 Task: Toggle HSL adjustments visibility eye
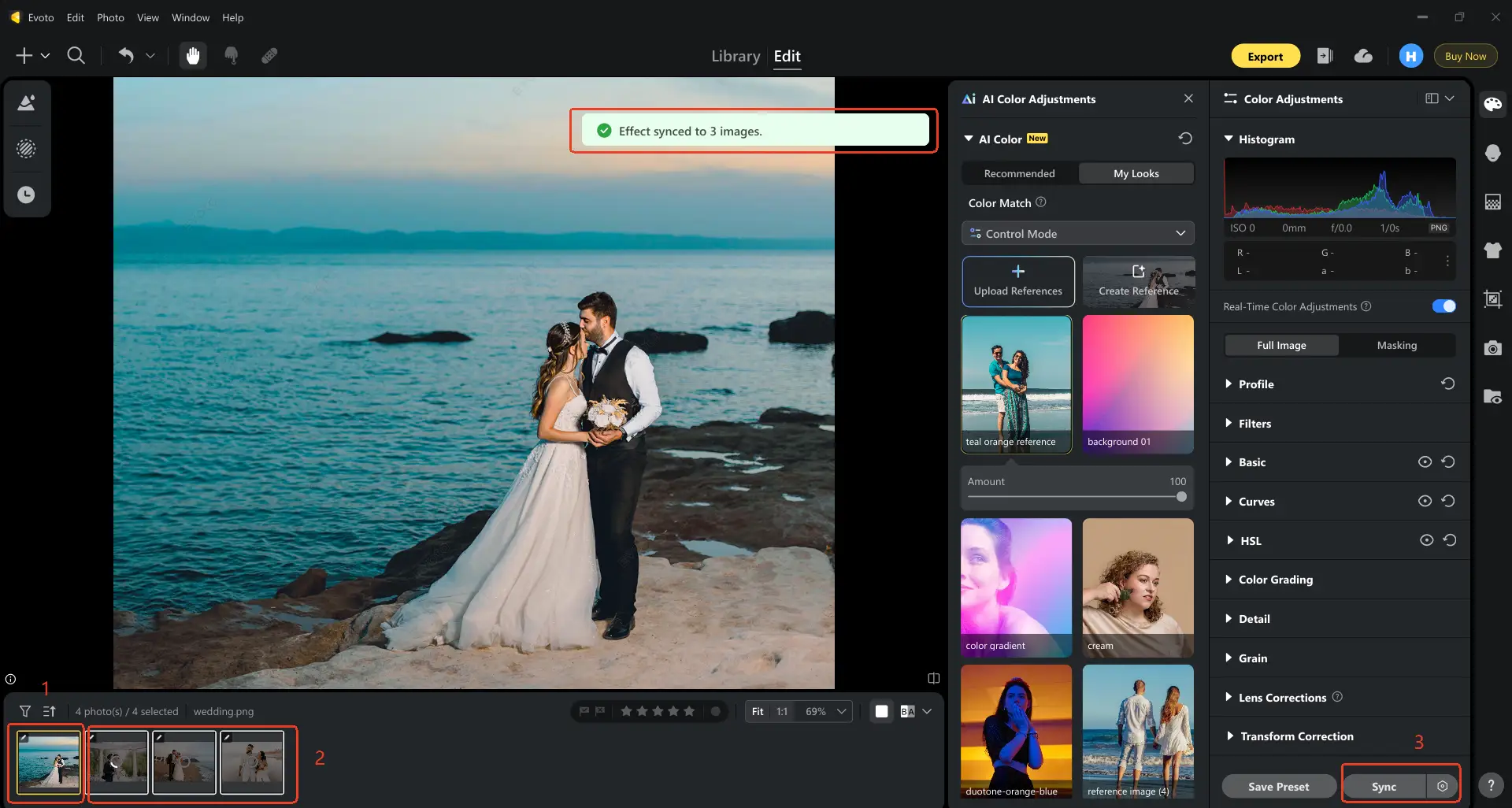point(1426,540)
